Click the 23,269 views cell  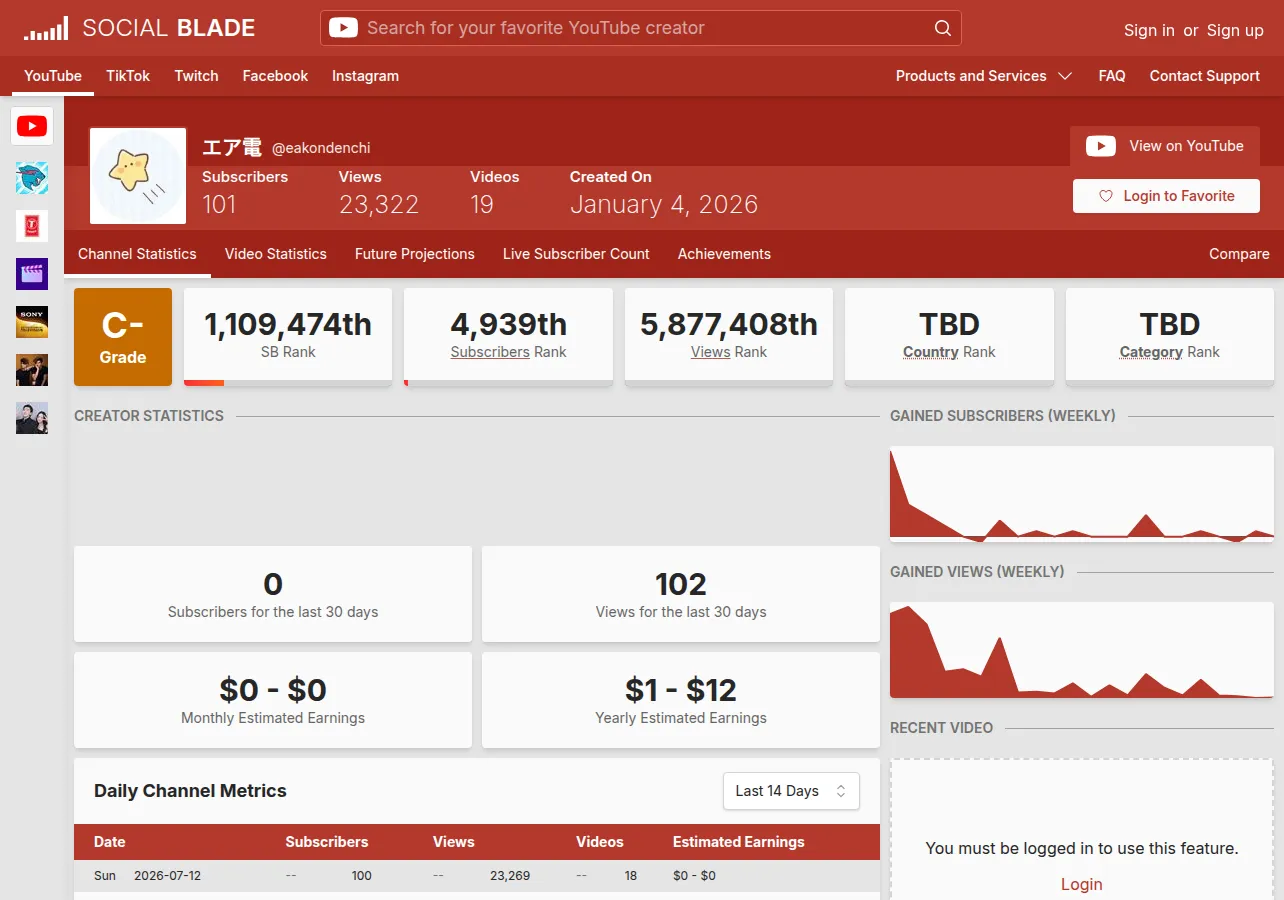pyautogui.click(x=510, y=876)
